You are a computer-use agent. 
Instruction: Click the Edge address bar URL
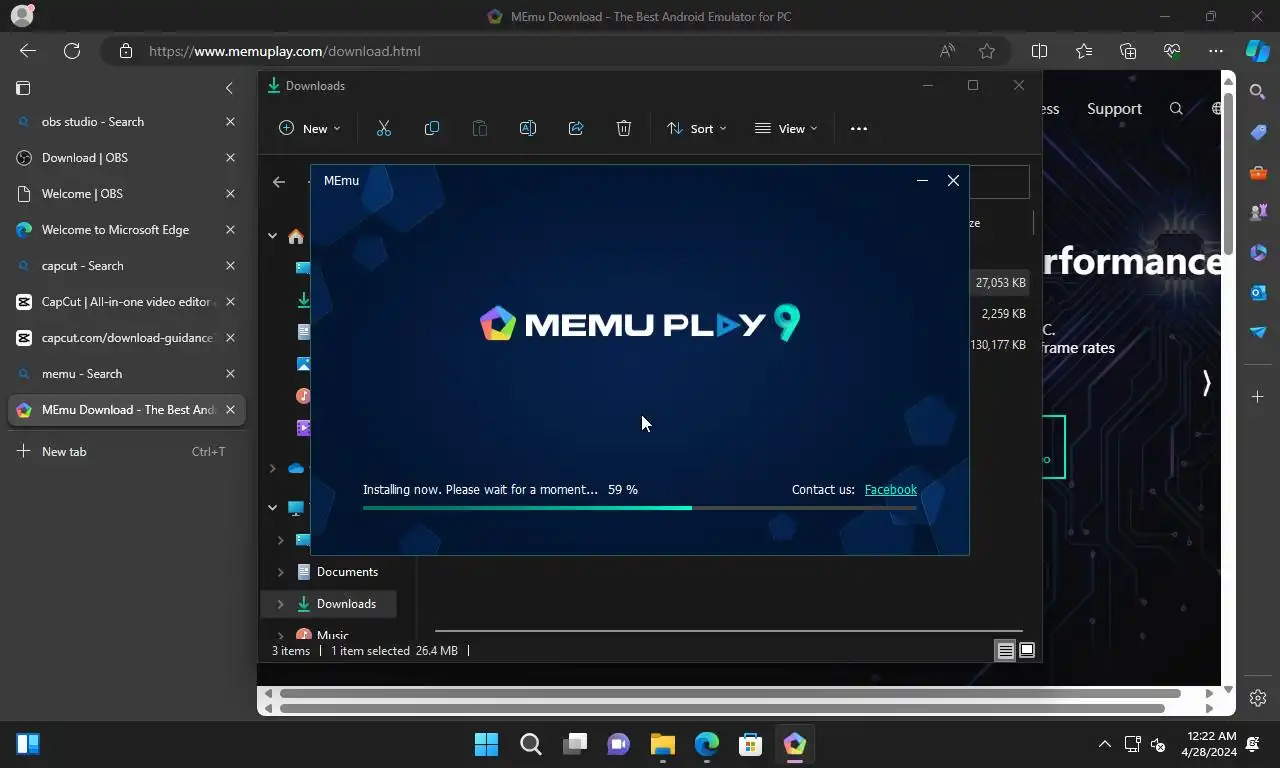tap(285, 51)
